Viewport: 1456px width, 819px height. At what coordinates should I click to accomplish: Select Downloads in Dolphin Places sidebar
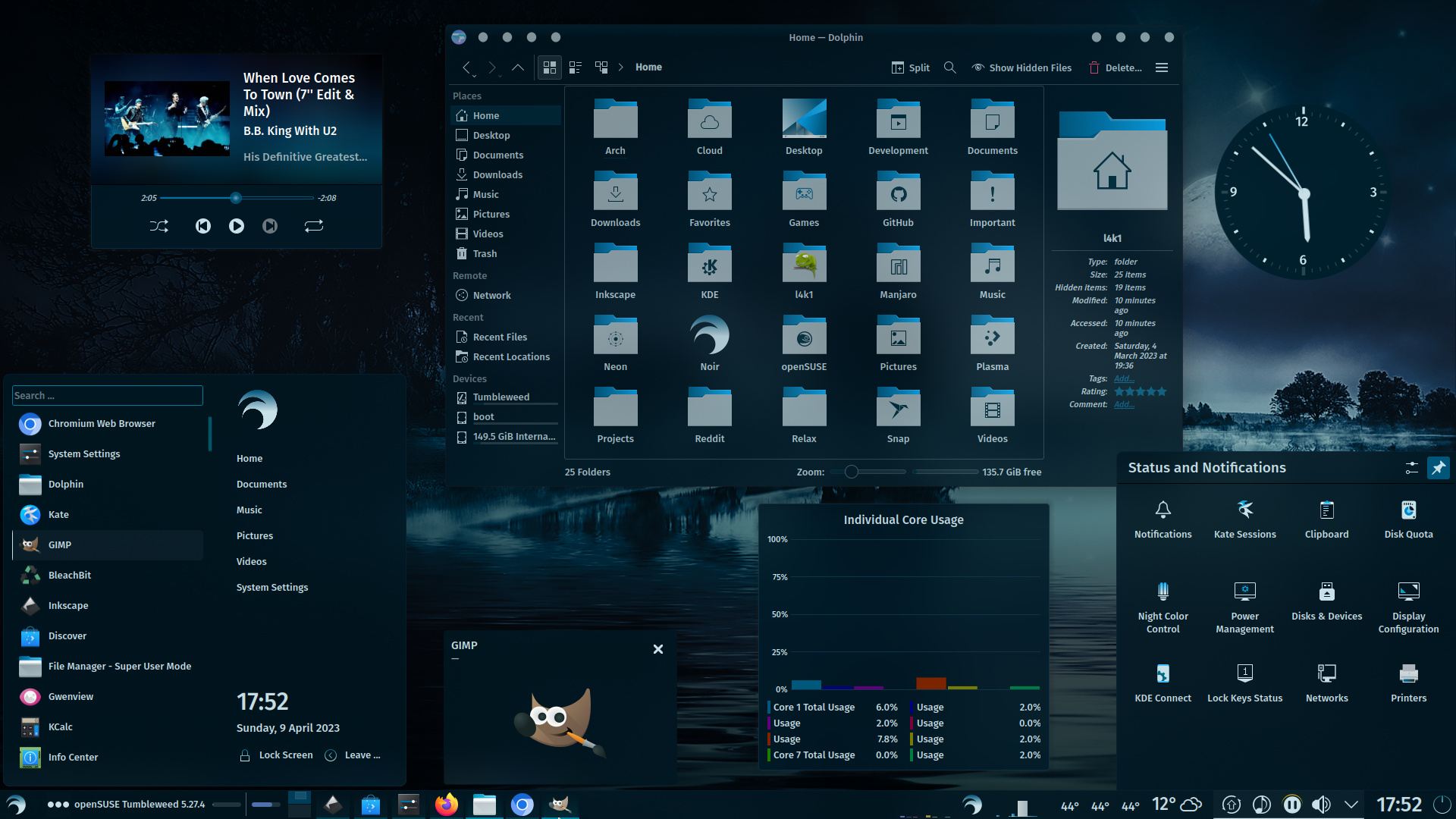click(x=506, y=174)
